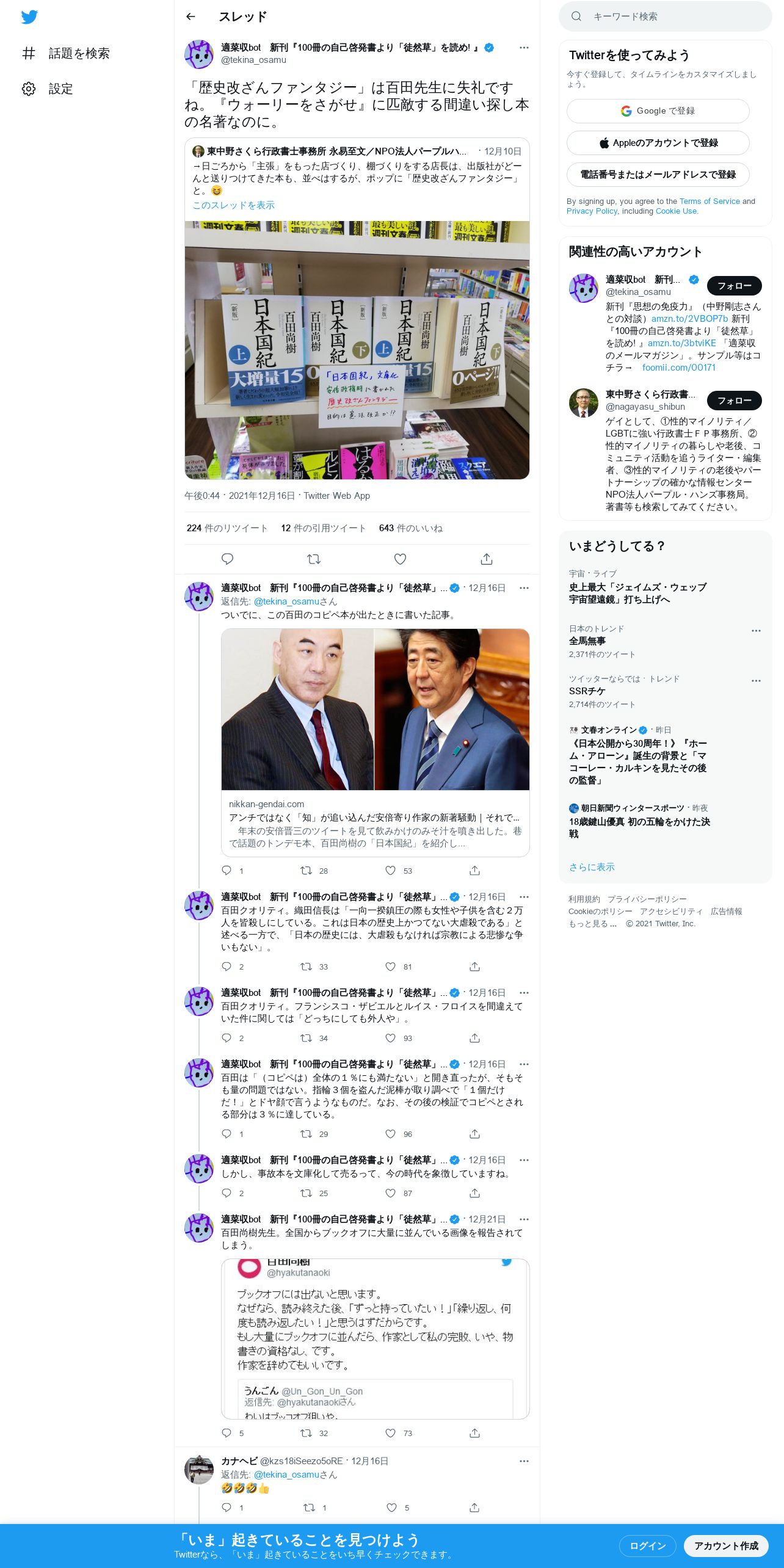Register via 電話番号またはメールアドレスで登録
Screen dimensions: 784x1568
[x=658, y=175]
